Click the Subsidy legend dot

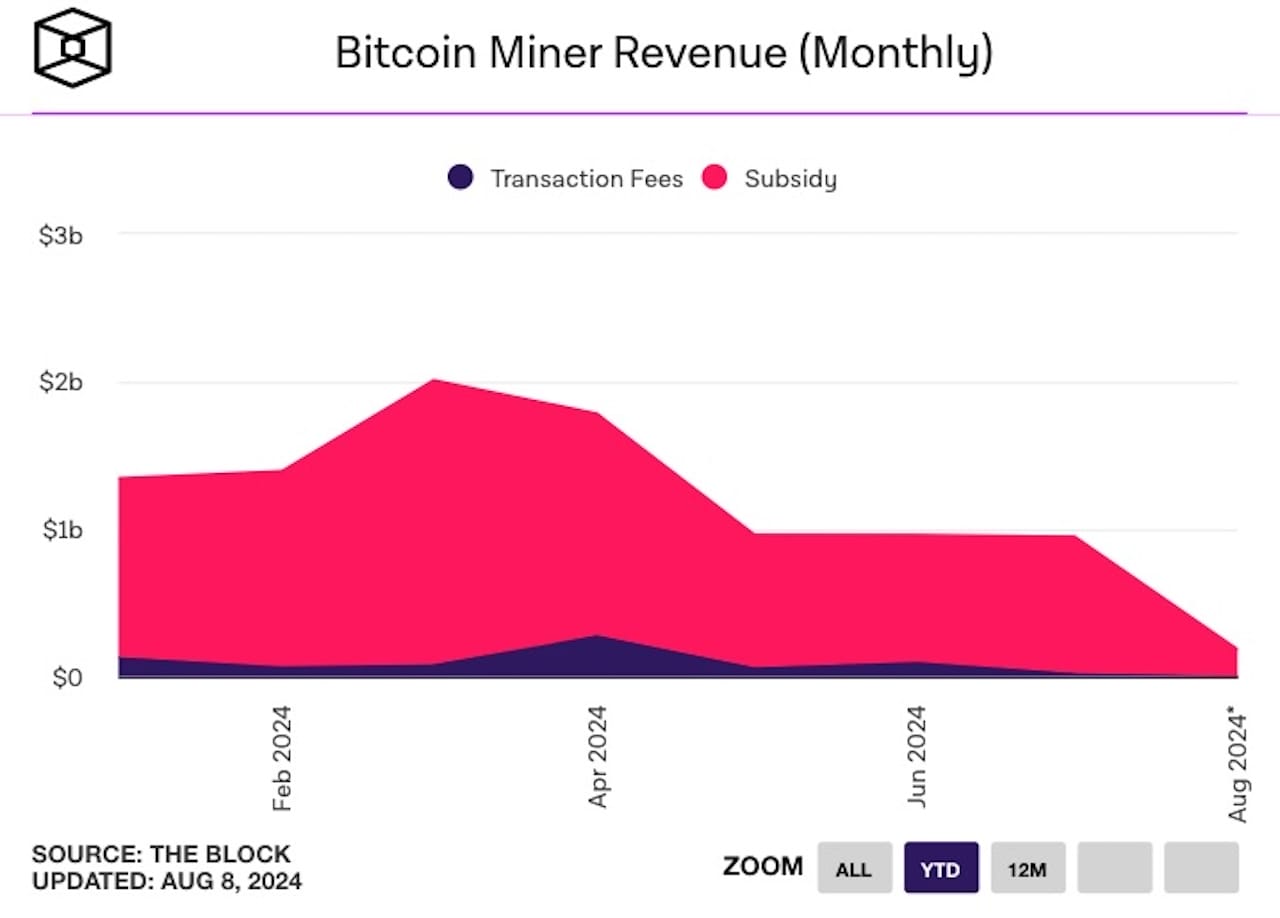[716, 178]
